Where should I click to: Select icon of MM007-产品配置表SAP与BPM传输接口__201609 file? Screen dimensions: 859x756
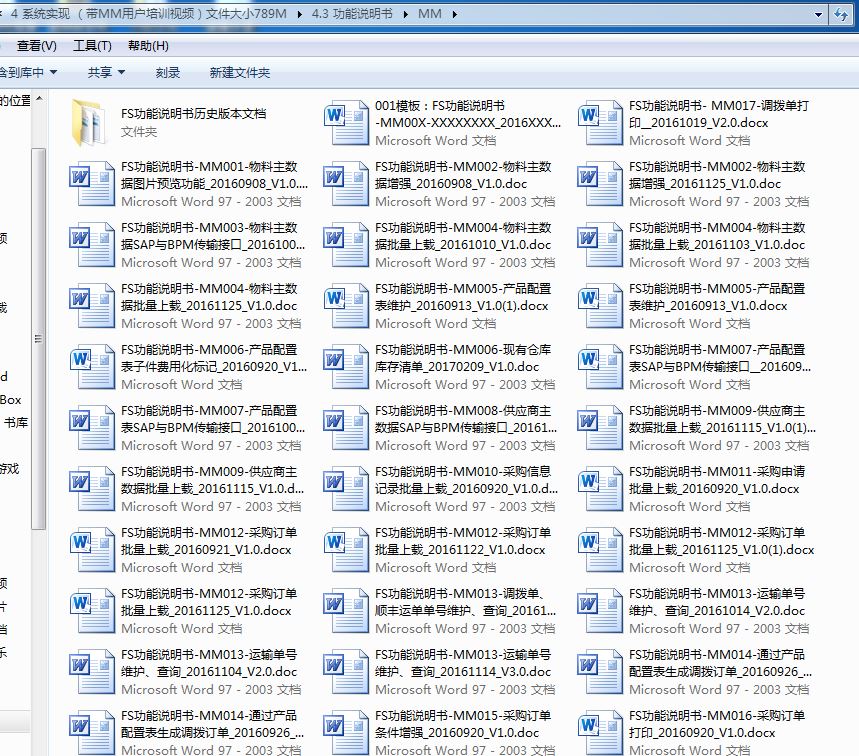click(600, 366)
